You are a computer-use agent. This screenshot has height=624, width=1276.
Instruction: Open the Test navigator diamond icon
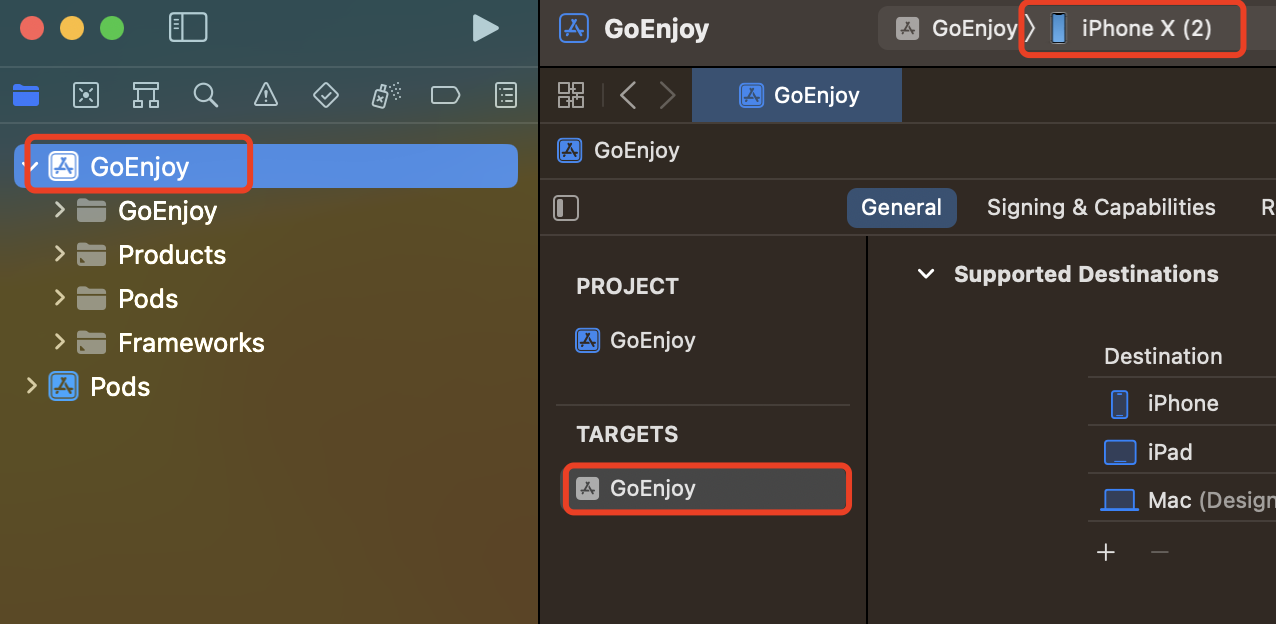pyautogui.click(x=326, y=95)
